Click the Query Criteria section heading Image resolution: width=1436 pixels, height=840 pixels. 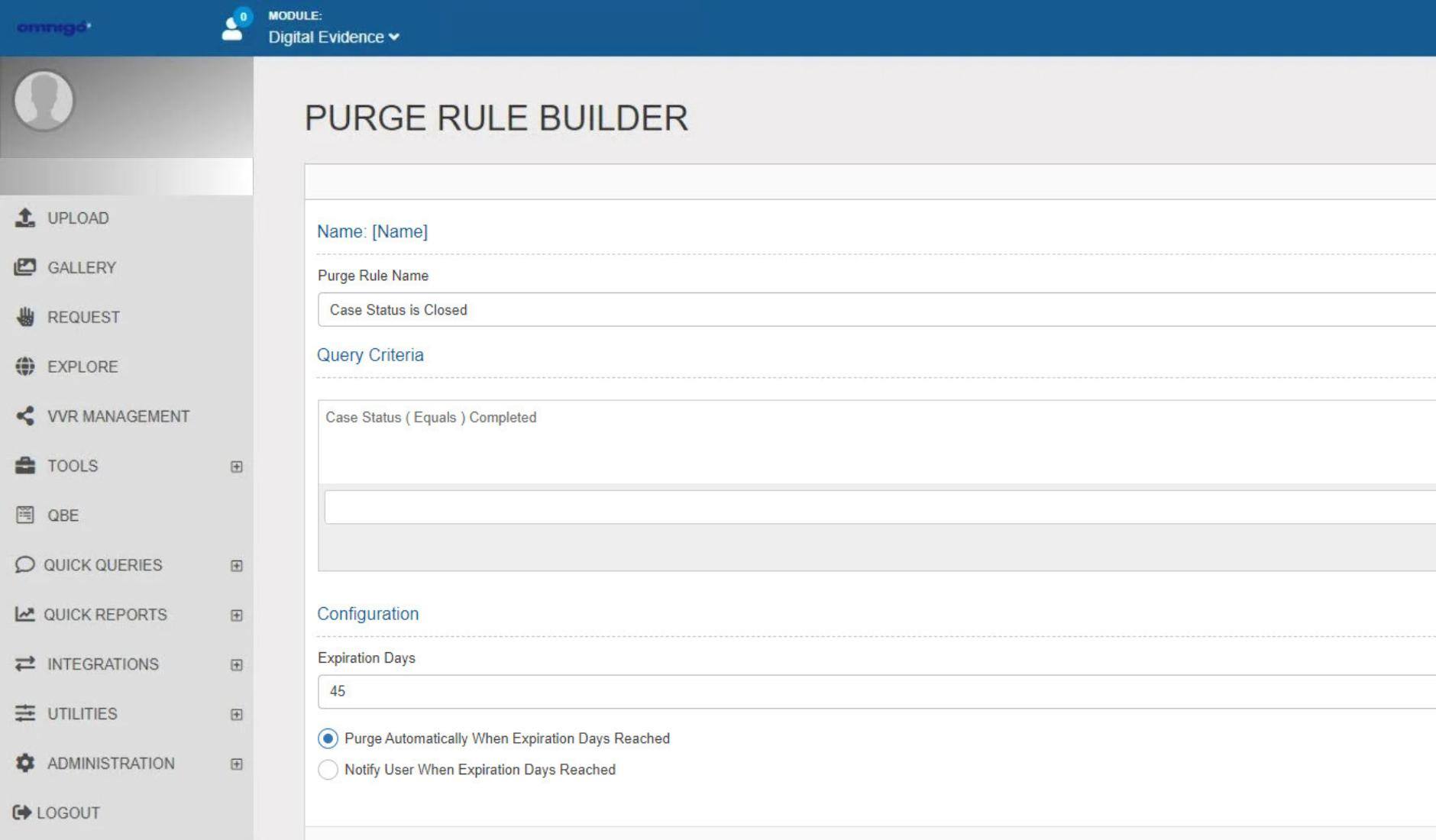click(x=370, y=355)
